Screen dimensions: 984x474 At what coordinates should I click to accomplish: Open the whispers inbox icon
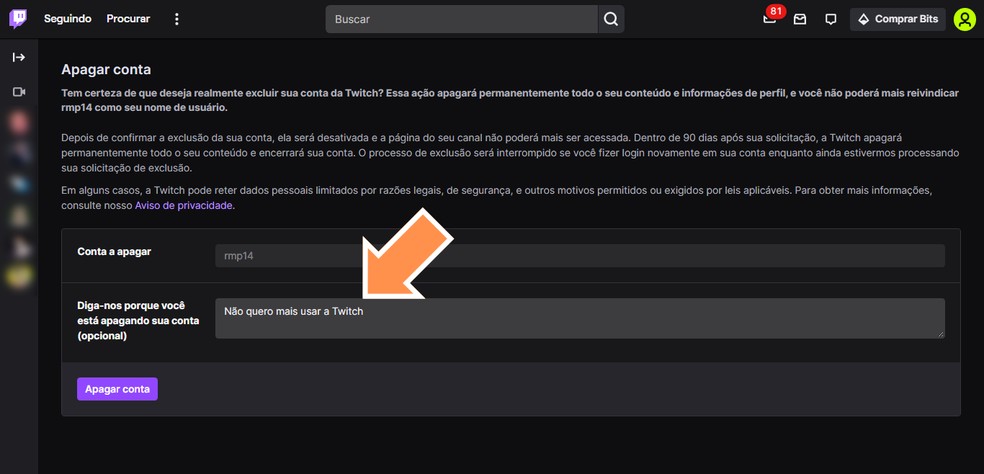[800, 19]
